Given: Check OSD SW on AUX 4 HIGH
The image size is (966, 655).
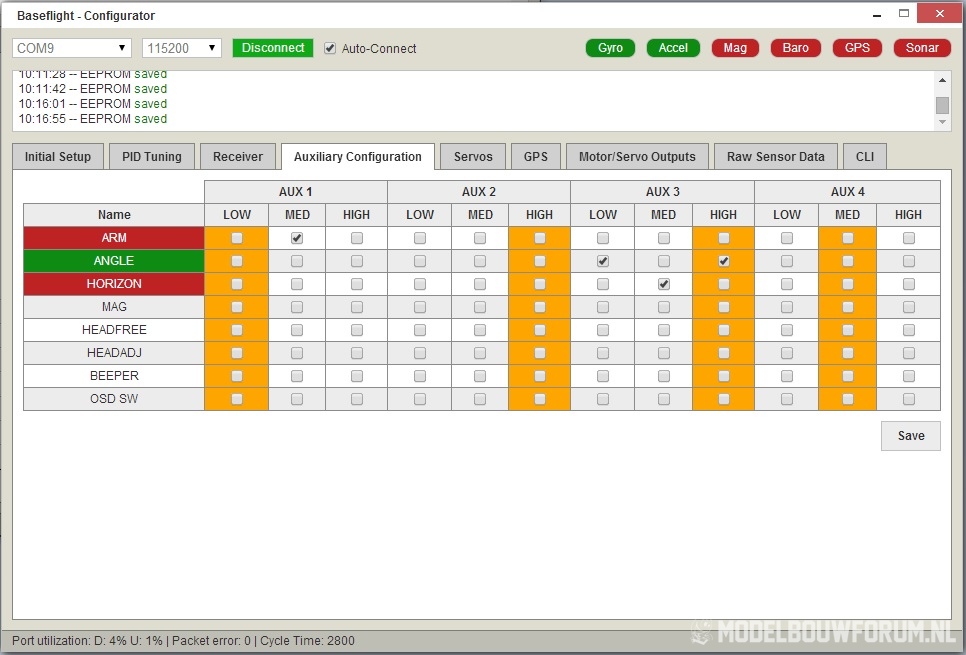Looking at the screenshot, I should click(909, 399).
